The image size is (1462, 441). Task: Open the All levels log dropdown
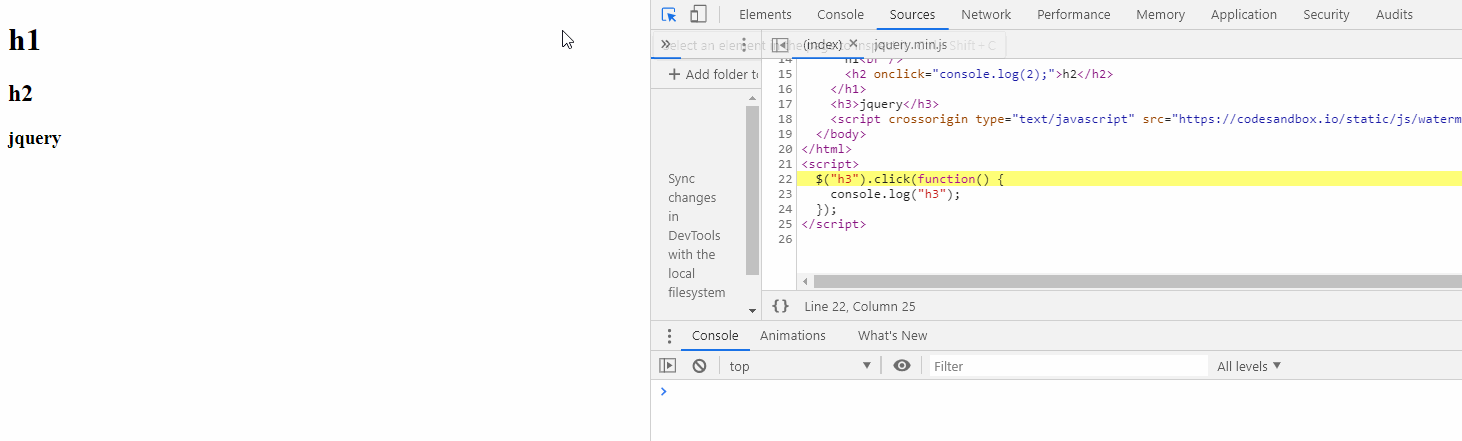(1249, 366)
